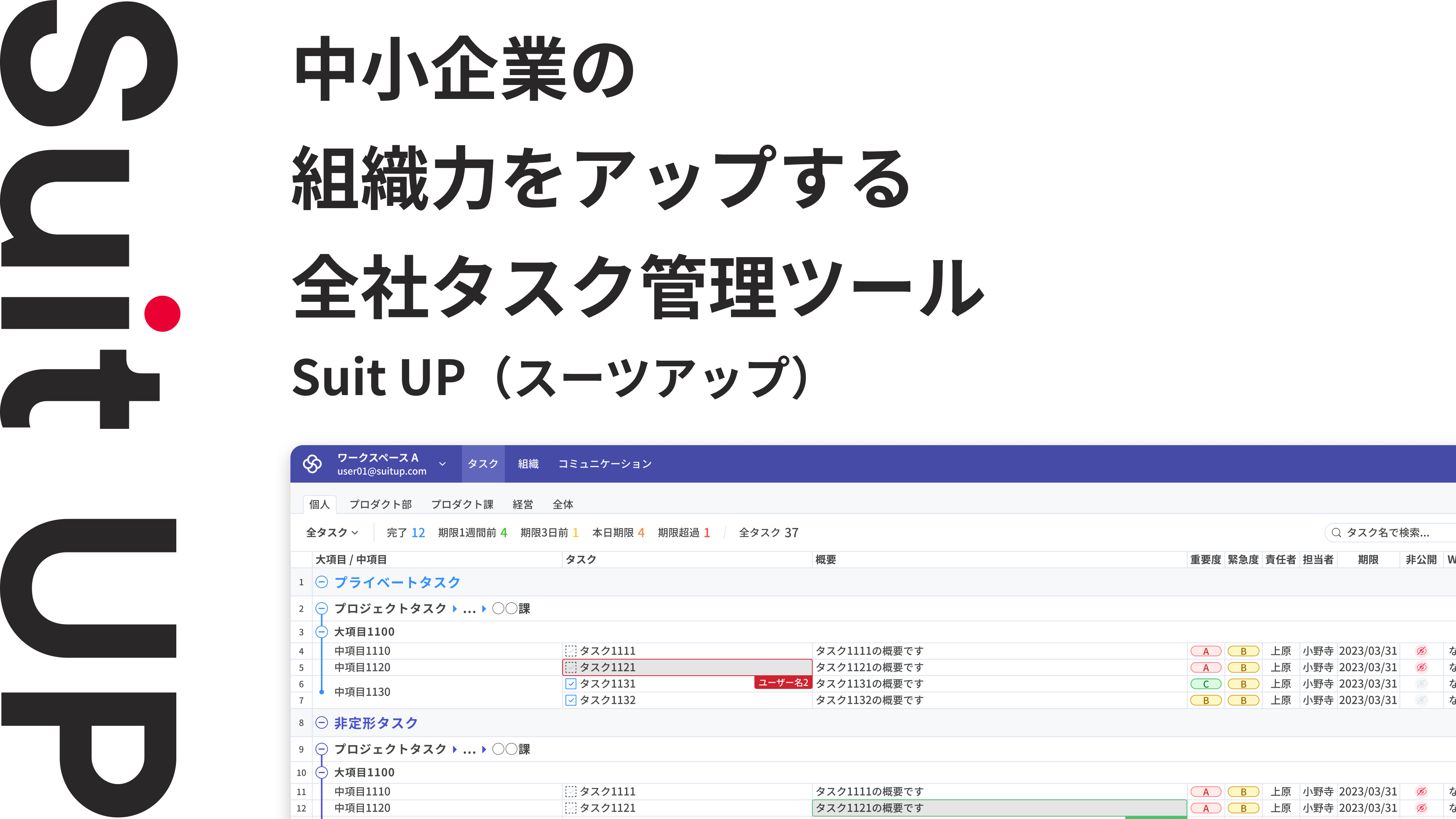The width and height of the screenshot is (1456, 819).
Task: Check the タスク1131 checkbox
Action: 571,684
